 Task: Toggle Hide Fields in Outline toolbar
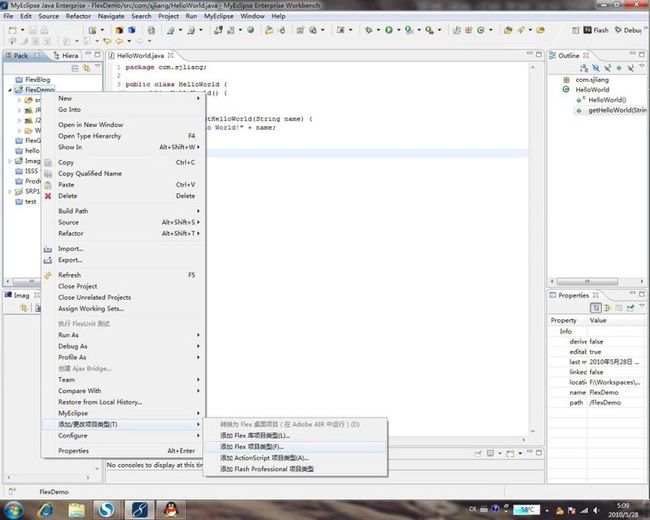[596, 68]
